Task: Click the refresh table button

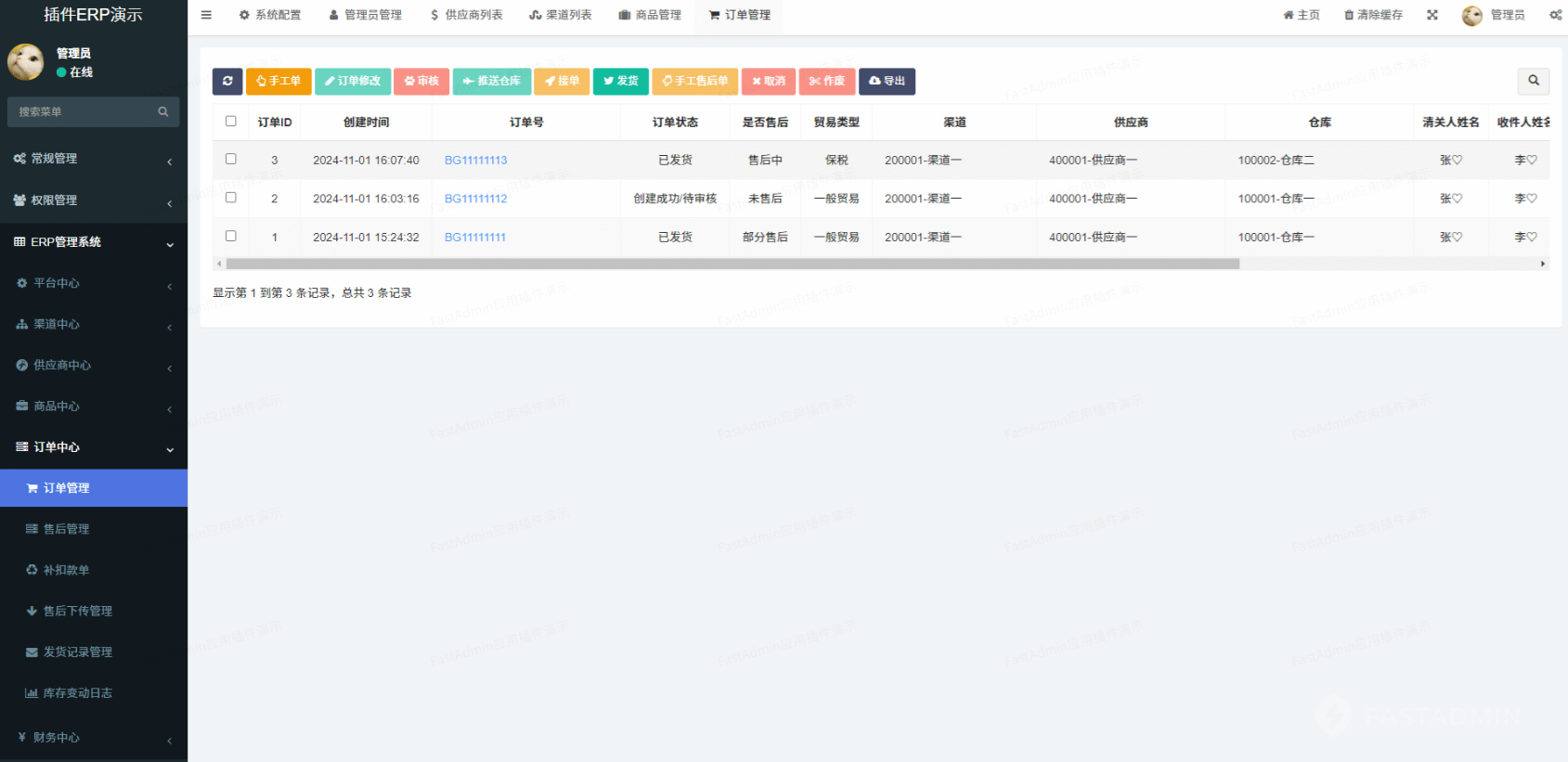Action: [227, 82]
